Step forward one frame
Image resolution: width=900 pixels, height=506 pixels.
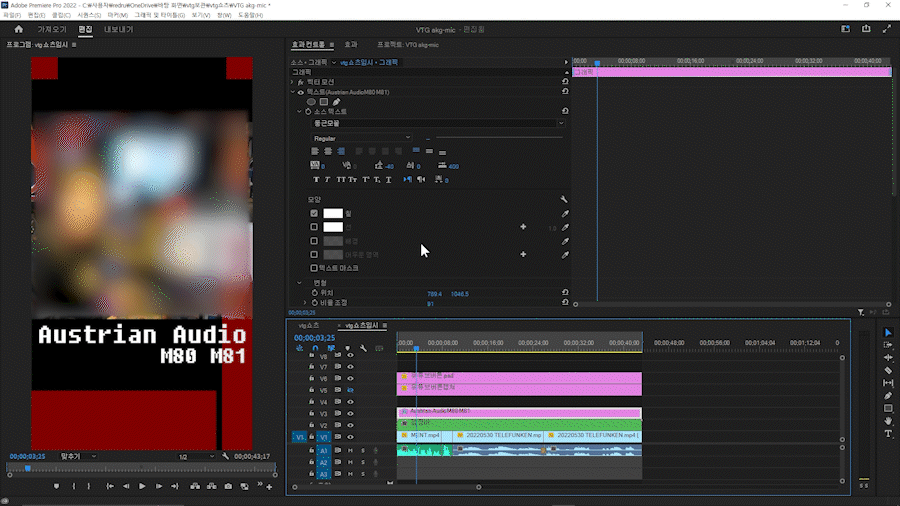click(159, 486)
